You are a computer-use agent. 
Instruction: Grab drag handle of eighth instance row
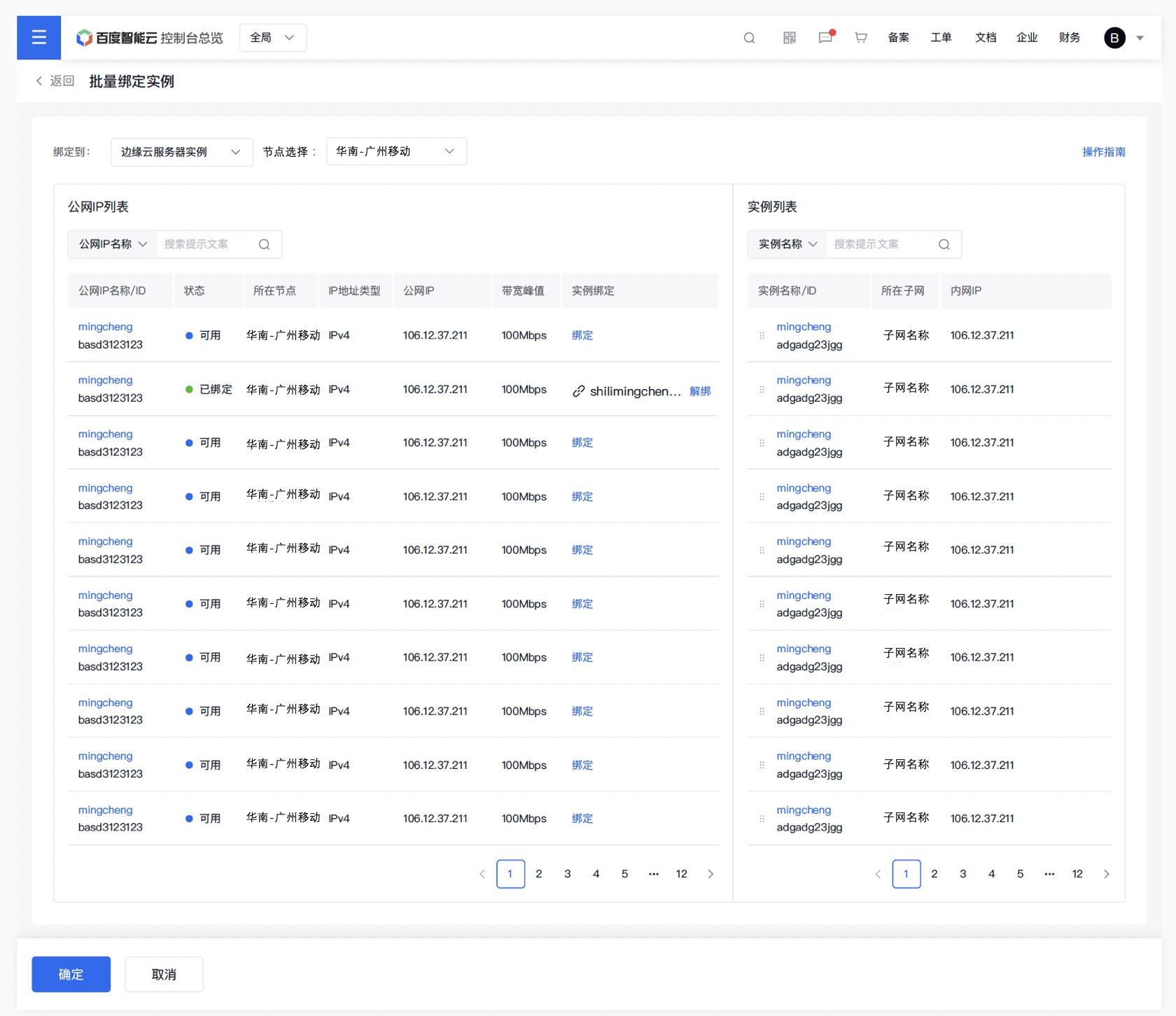[762, 712]
